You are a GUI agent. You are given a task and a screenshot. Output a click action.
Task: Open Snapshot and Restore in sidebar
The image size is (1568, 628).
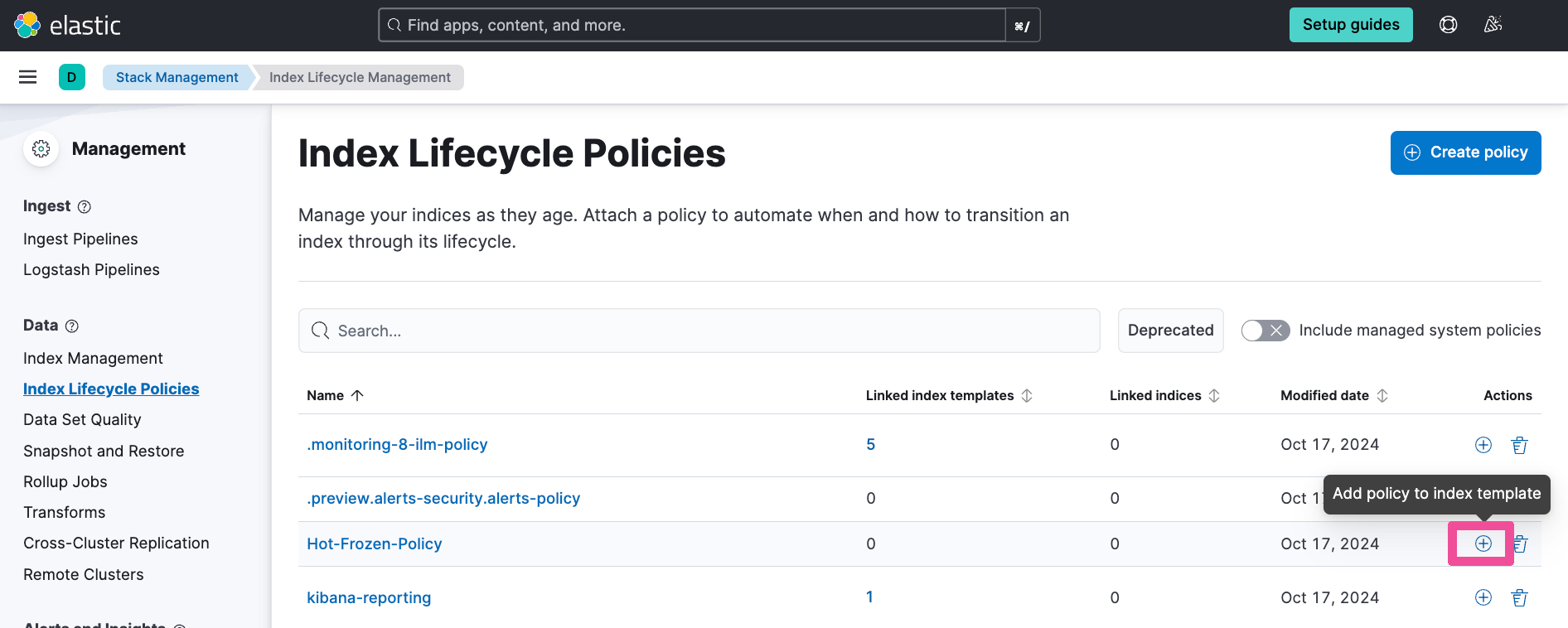coord(104,451)
